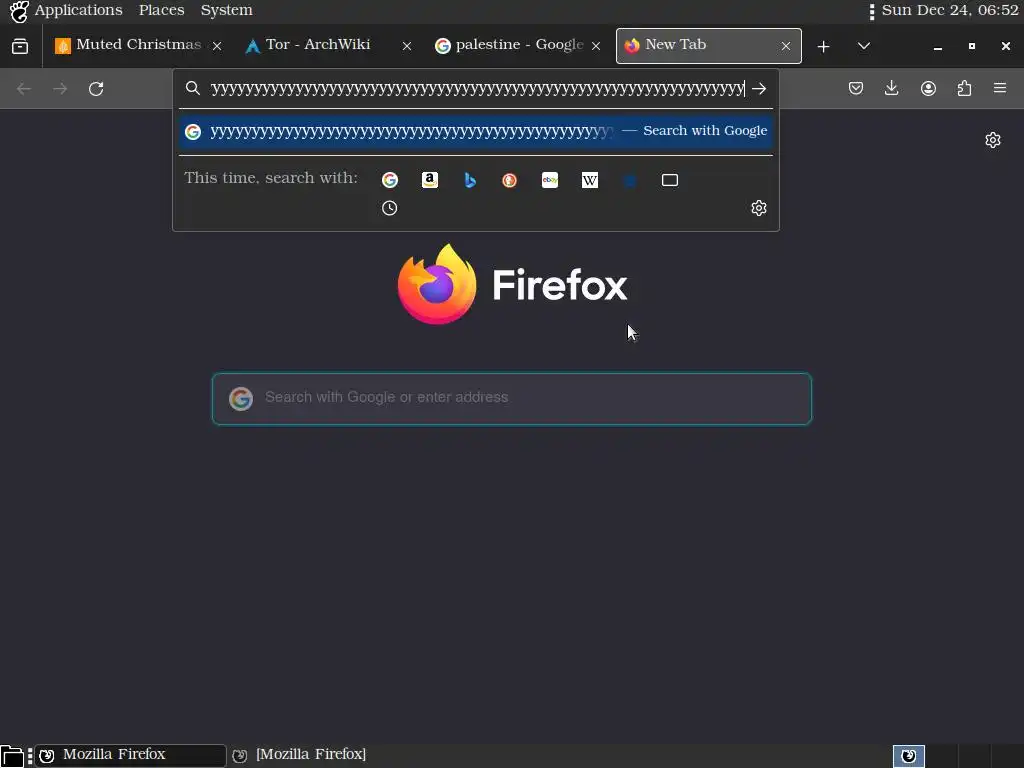Click inside the address bar text

pos(477,89)
